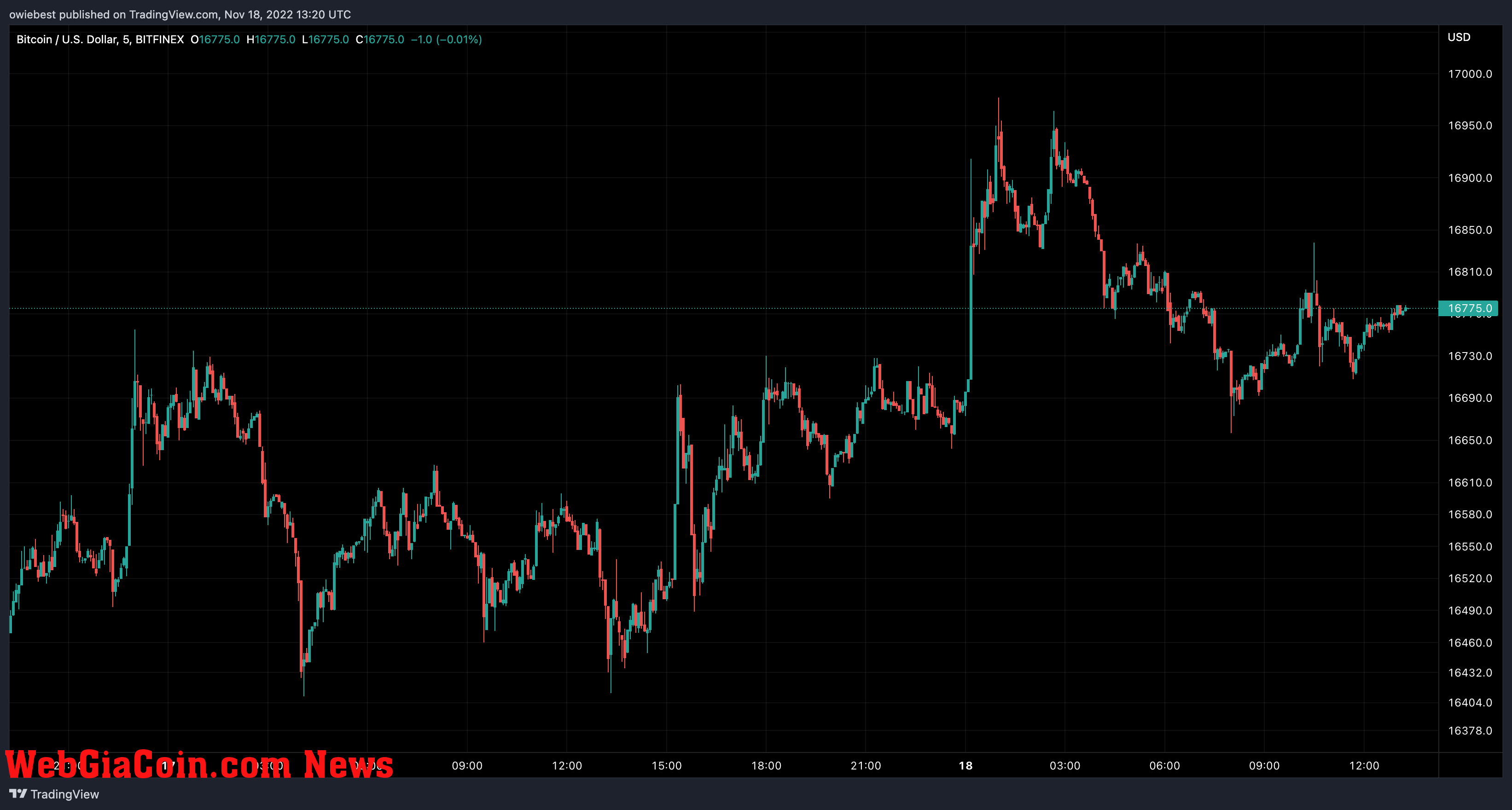1512x810 pixels.
Task: Click the bold 18 date marker
Action: click(x=965, y=765)
